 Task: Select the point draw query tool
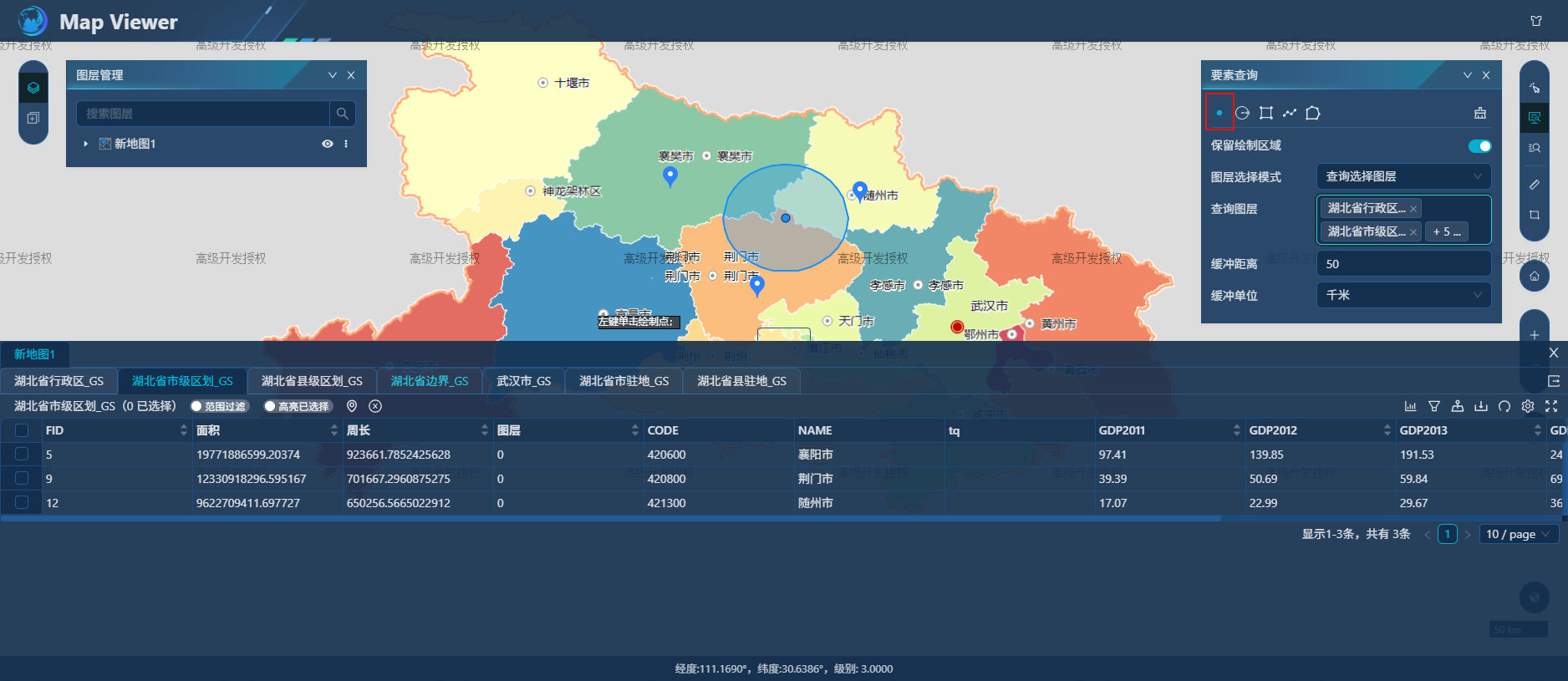tap(1219, 113)
